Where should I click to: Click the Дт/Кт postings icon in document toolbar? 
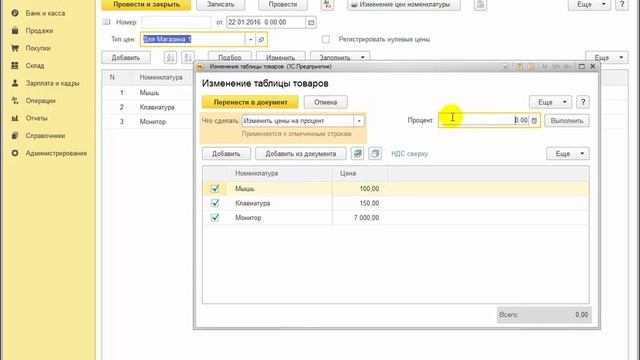(x=327, y=4)
